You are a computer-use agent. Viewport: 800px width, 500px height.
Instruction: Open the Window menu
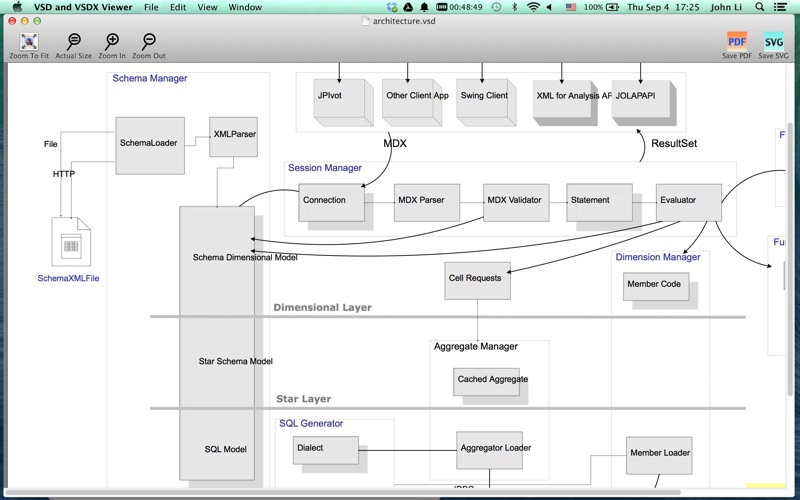(245, 7)
